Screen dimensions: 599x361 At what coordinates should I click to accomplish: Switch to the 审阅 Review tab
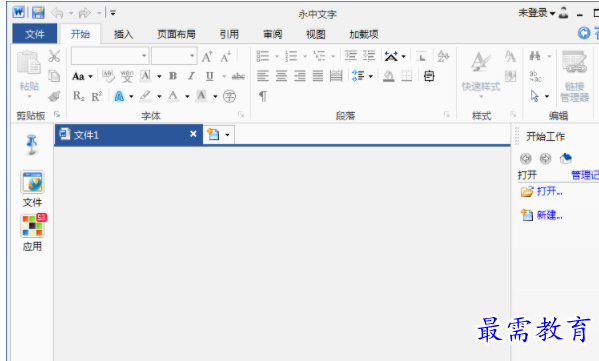pyautogui.click(x=273, y=34)
